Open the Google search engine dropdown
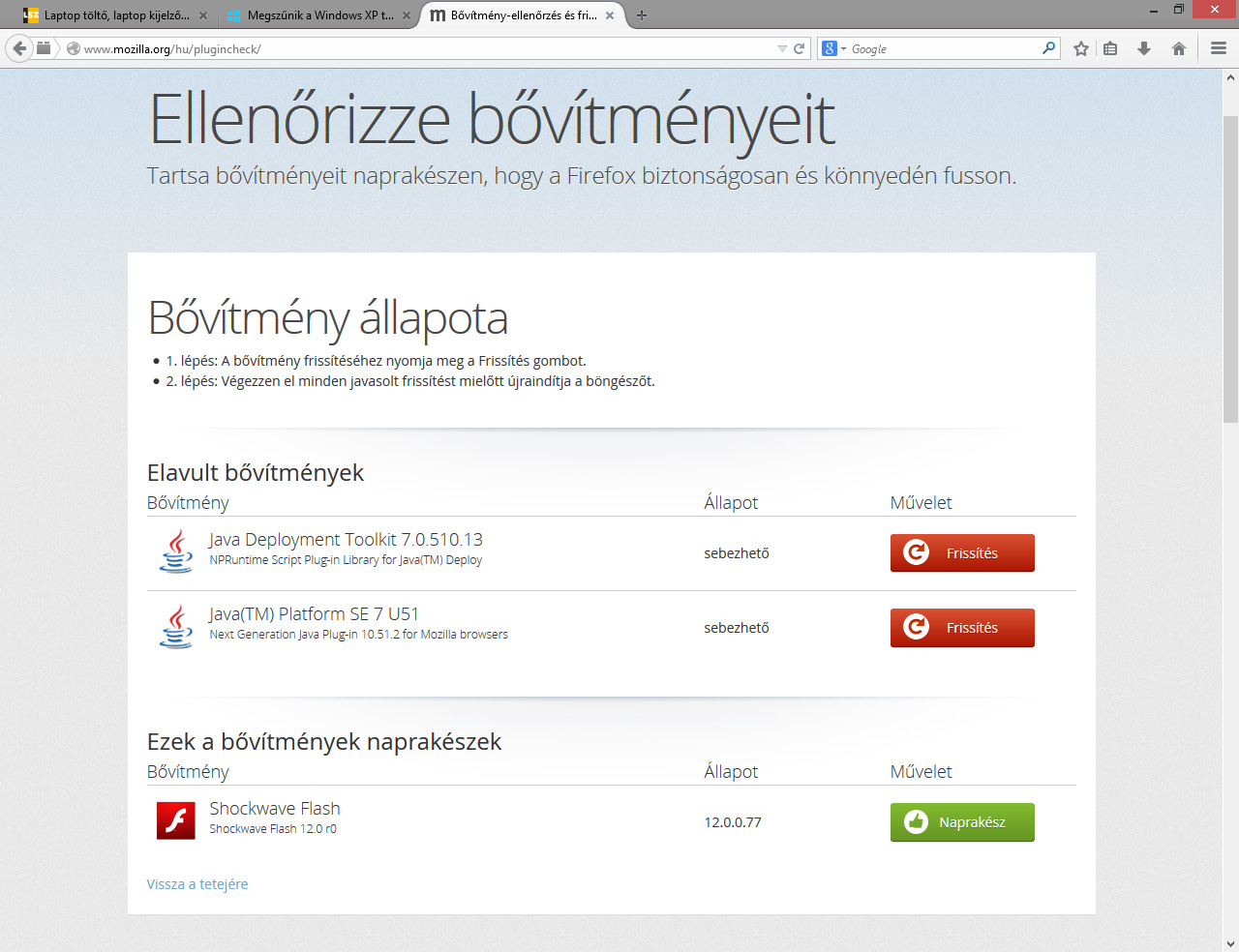Viewport: 1239px width, 952px height. click(833, 48)
